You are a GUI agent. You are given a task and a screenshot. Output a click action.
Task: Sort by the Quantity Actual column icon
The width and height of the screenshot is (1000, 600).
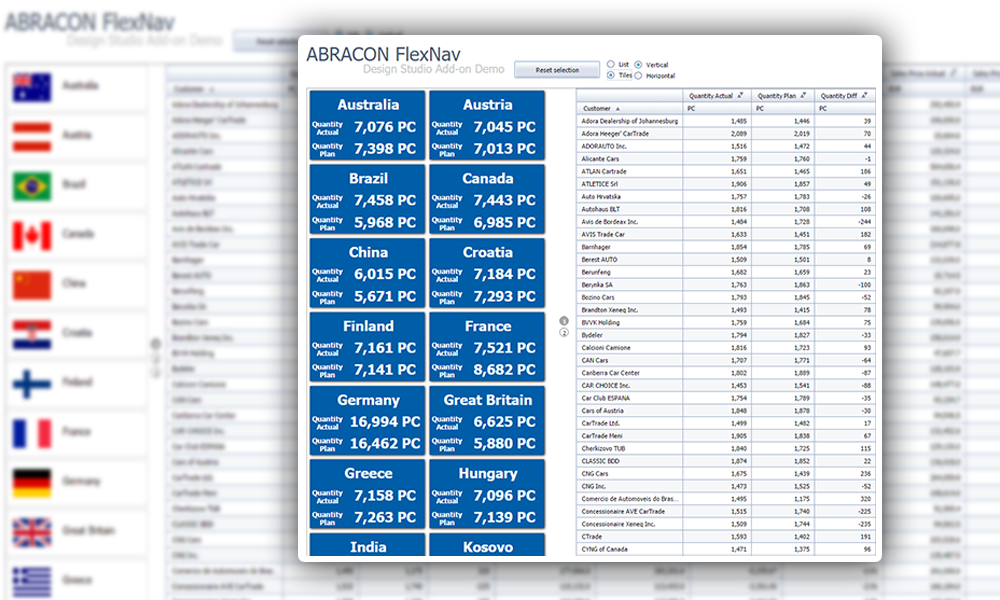point(741,95)
